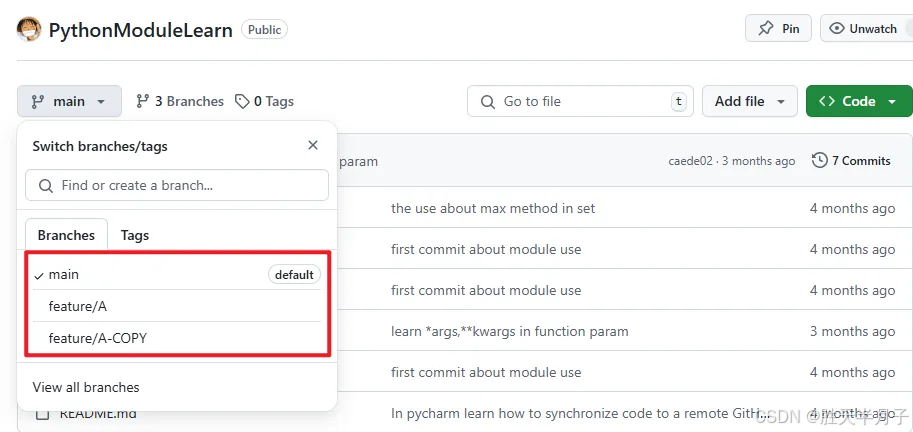
Task: Open the caede02 commit hash link
Action: (x=690, y=161)
